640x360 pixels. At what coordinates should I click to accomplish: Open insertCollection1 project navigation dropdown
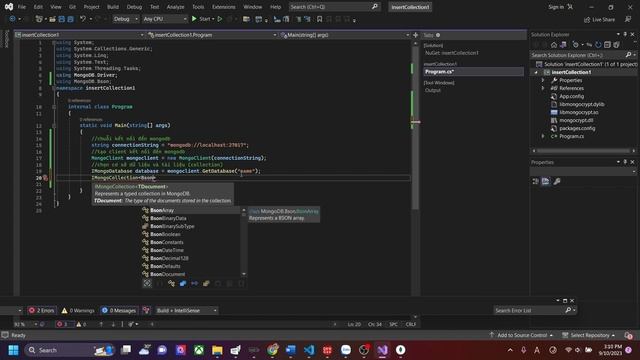(80, 35)
